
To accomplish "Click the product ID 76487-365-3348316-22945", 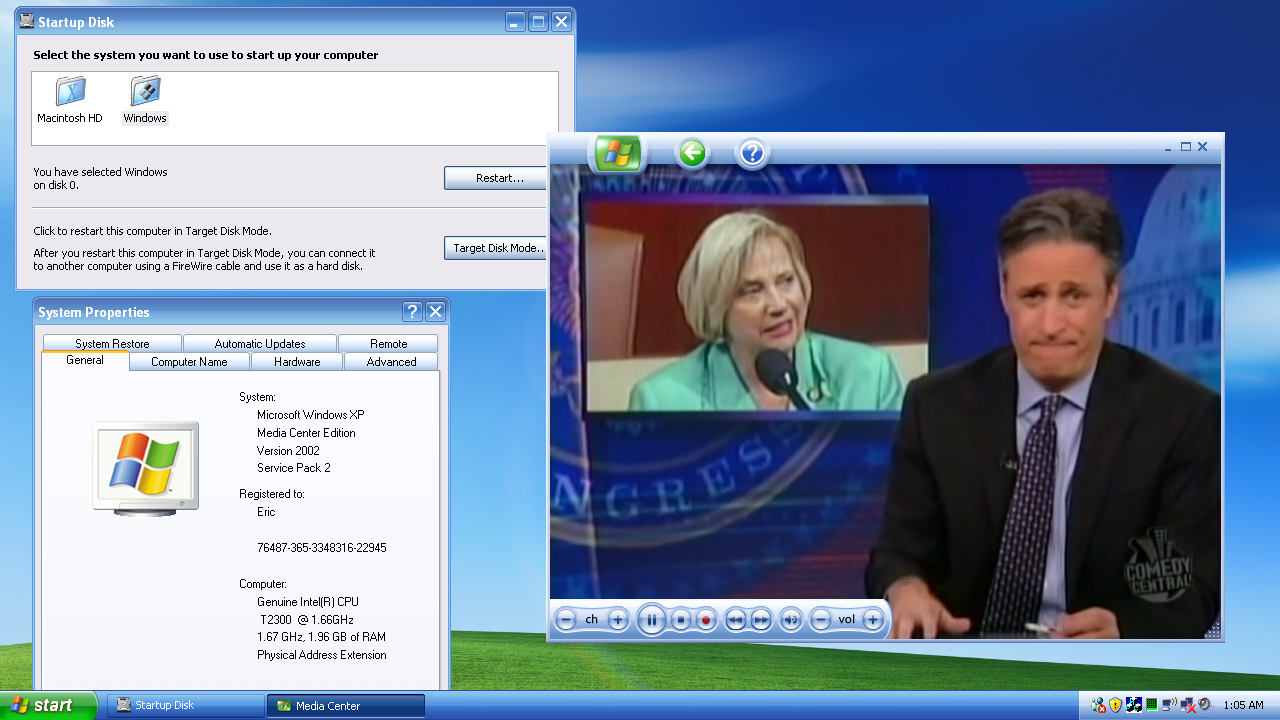I will (322, 548).
